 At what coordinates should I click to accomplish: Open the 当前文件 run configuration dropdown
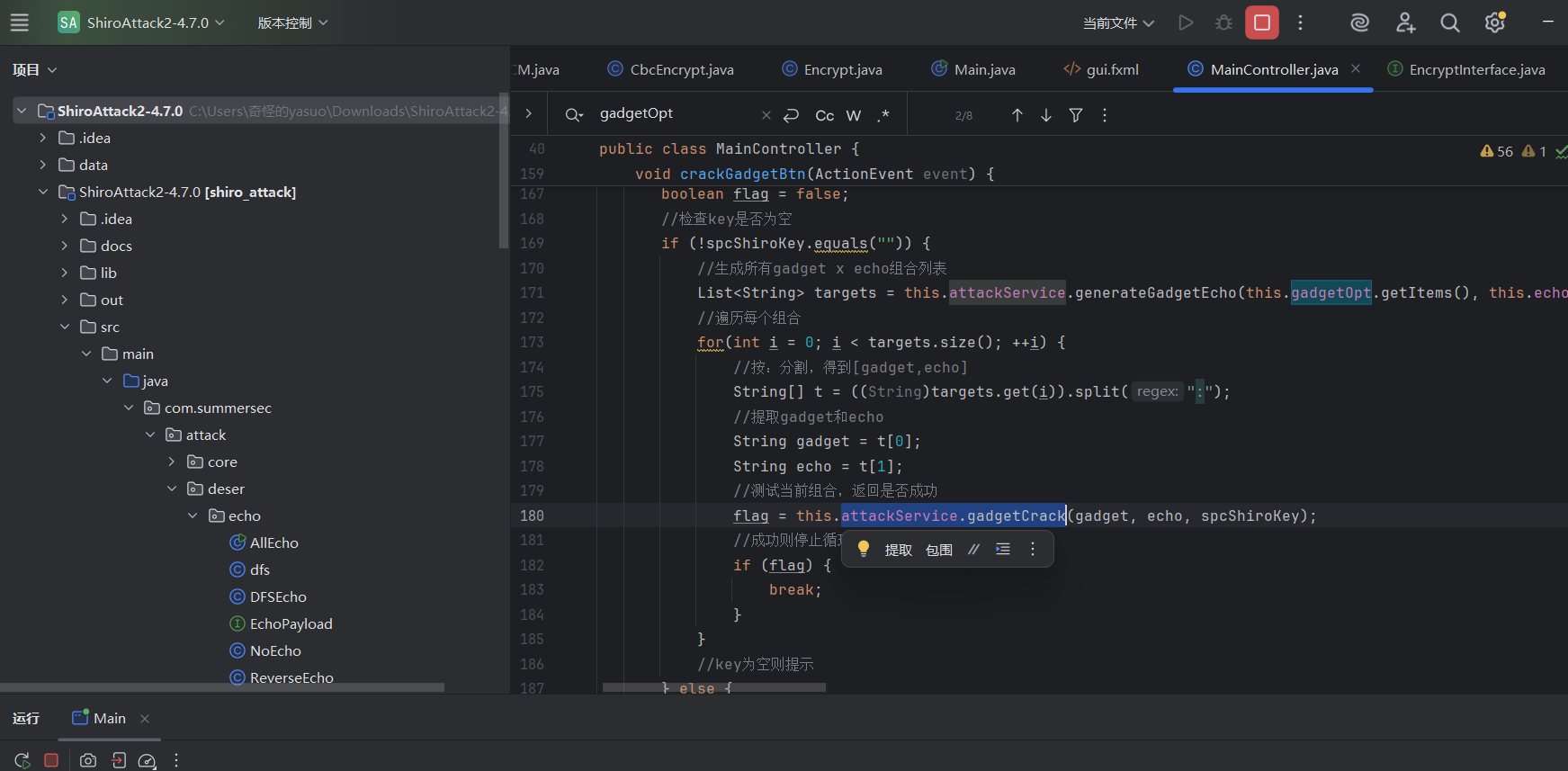point(1118,22)
